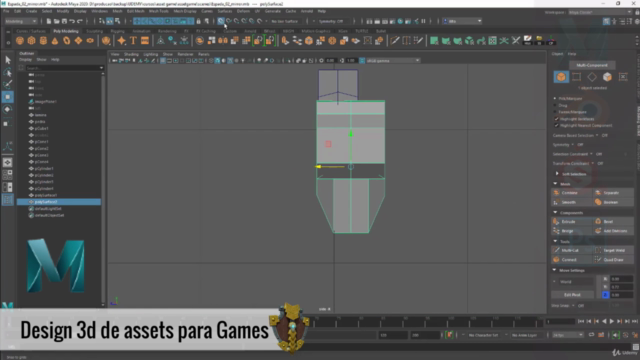This screenshot has height=360, width=640.
Task: Create a polygon cube from the shelf
Action: tap(31, 40)
